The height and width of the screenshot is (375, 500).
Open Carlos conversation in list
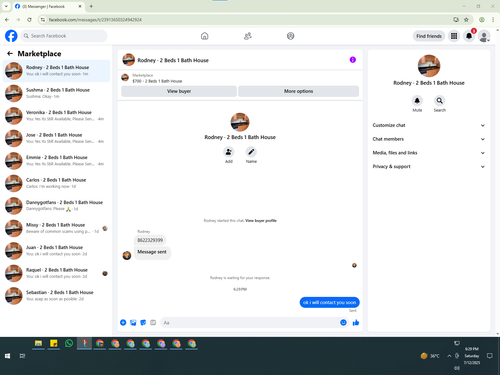(56, 183)
